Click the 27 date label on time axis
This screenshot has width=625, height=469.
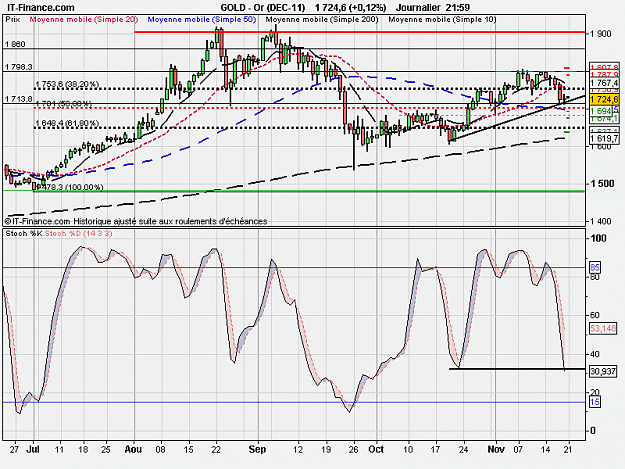[14, 449]
